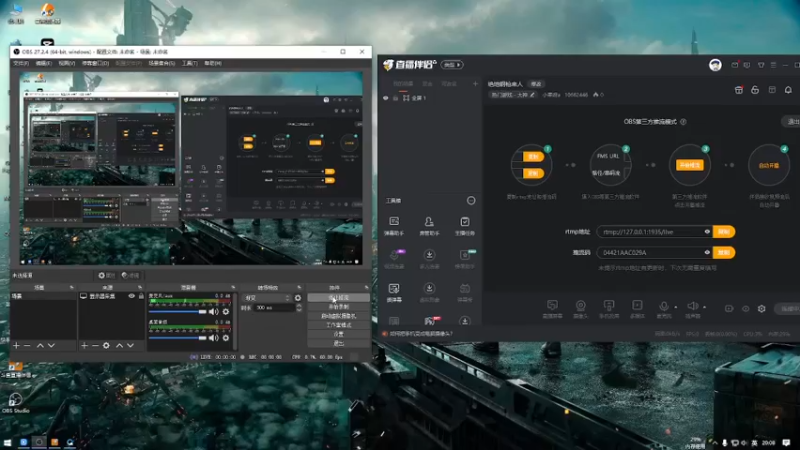Click exit button in OBS controls panel
The width and height of the screenshot is (800, 450).
[x=339, y=343]
